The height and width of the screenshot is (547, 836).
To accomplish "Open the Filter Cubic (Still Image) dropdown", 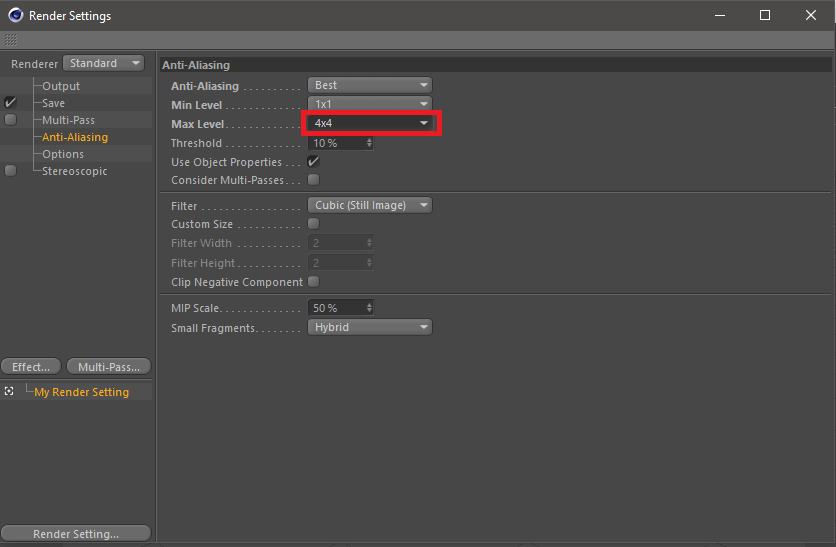I will tap(369, 205).
